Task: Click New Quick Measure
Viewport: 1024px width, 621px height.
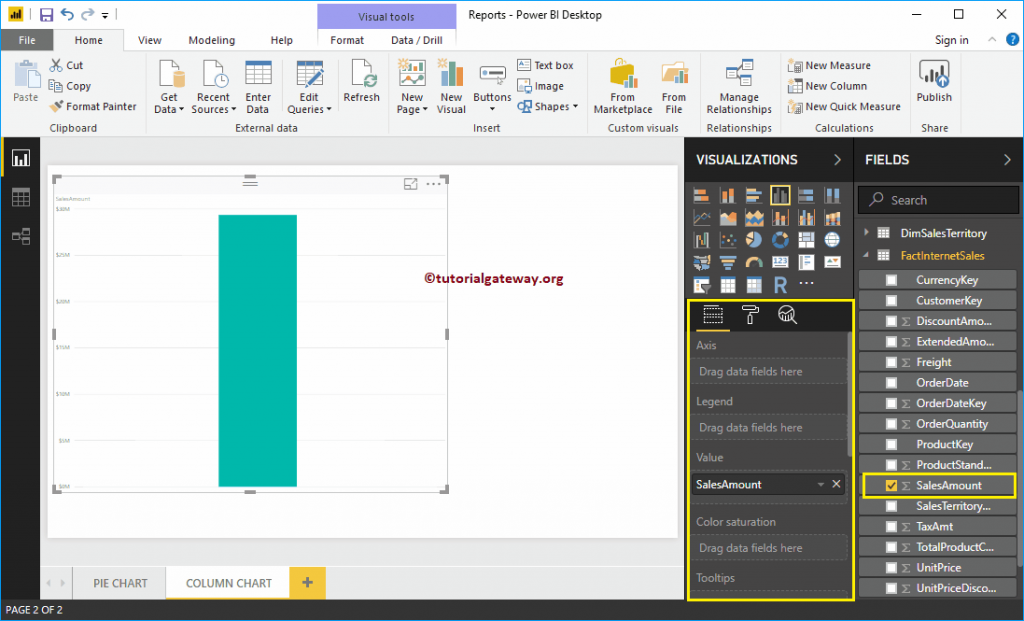Action: pyautogui.click(x=844, y=106)
